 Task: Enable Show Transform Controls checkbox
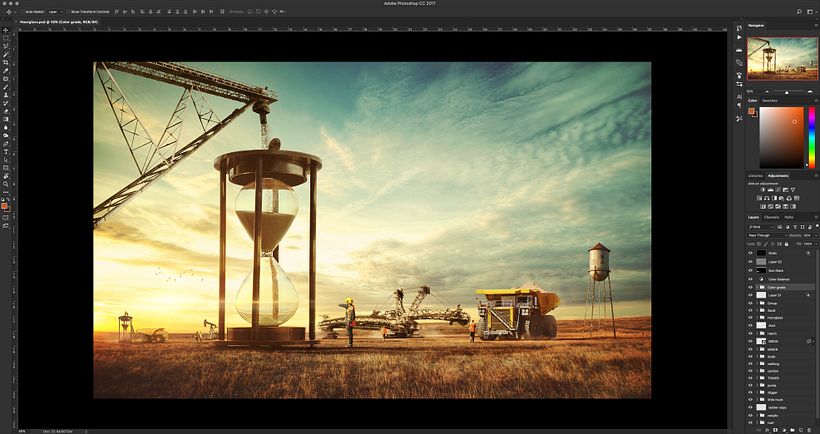tap(69, 12)
